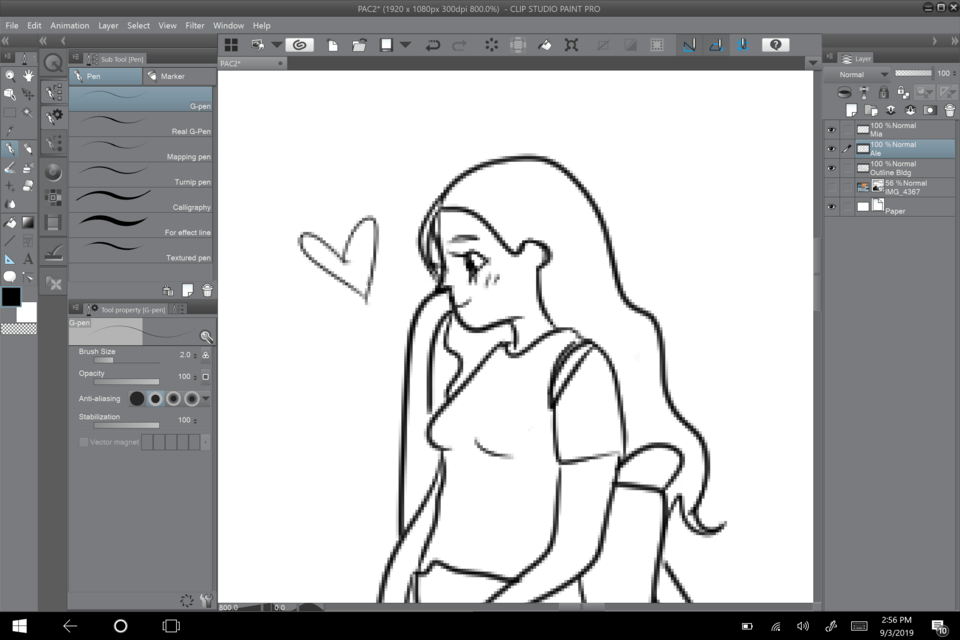Select the Hand move tool
Image resolution: width=960 pixels, height=640 pixels.
point(28,76)
